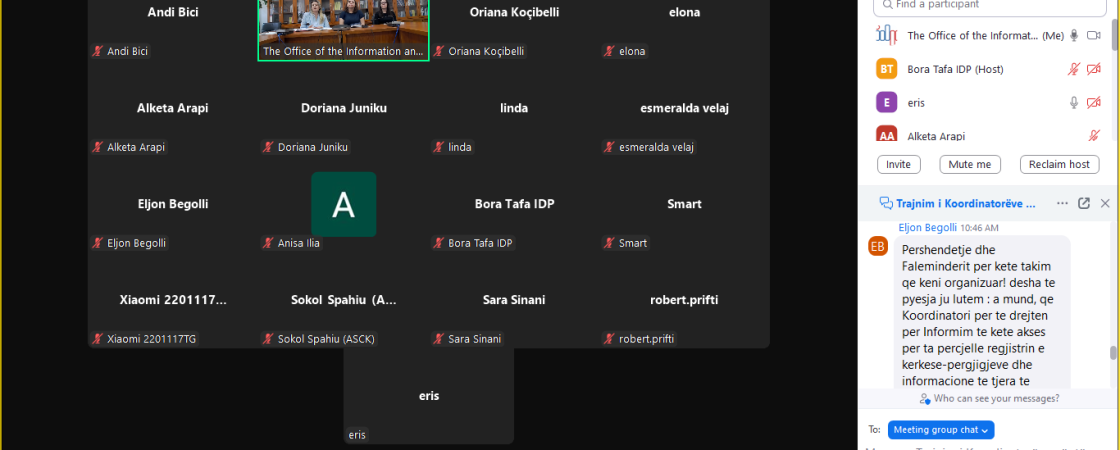
Task: Click the Invite button
Action: tap(898, 165)
